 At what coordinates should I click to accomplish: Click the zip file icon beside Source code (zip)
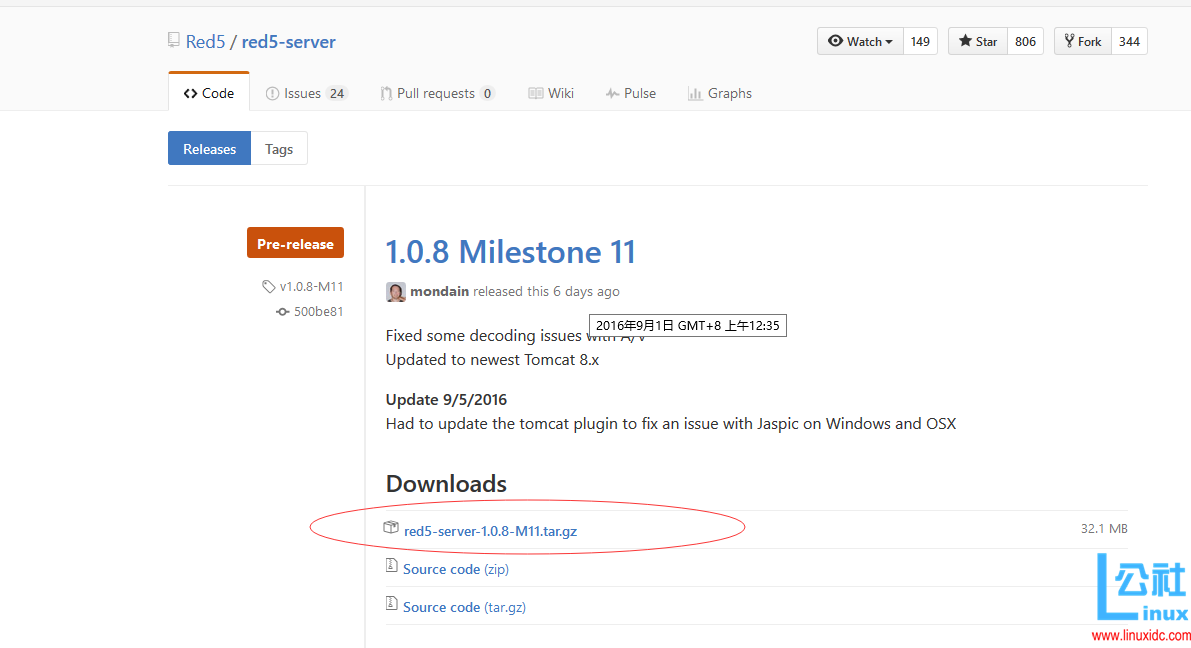click(x=392, y=567)
